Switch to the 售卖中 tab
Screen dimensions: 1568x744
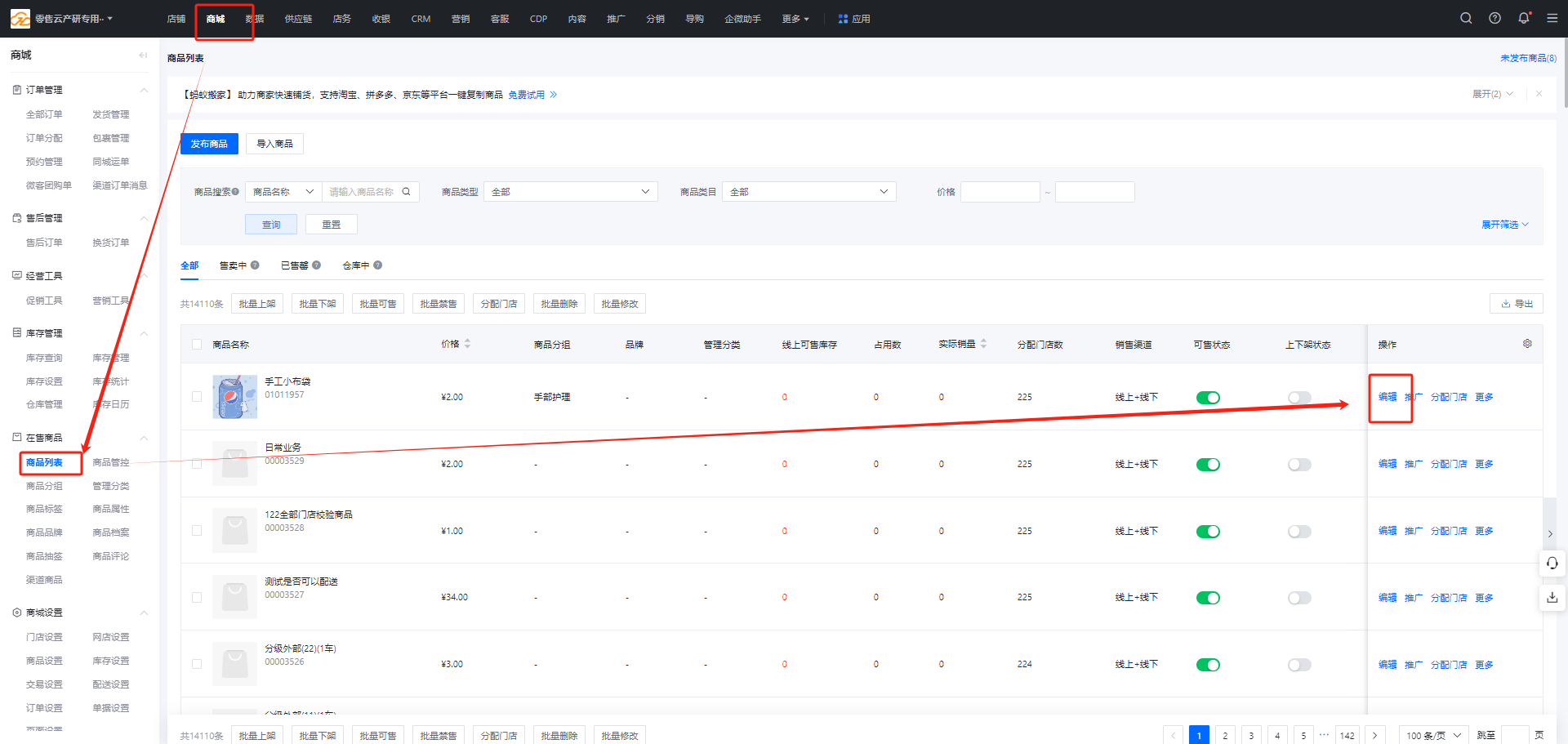[x=233, y=265]
